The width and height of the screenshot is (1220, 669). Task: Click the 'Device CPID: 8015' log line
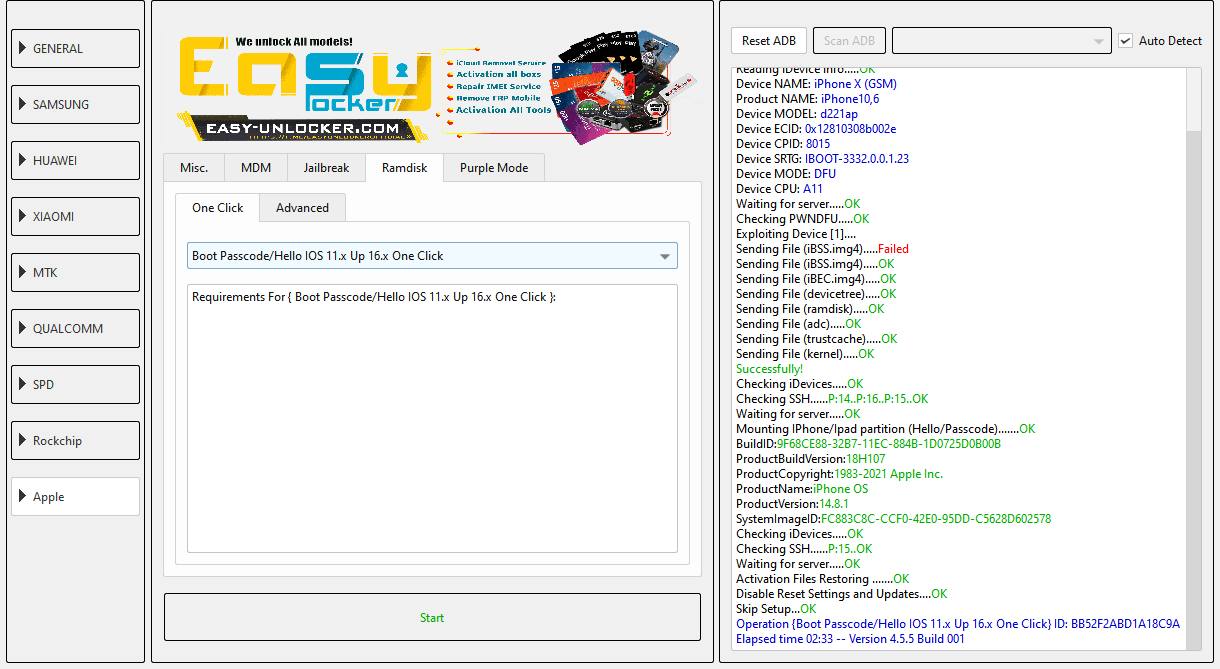(x=783, y=143)
